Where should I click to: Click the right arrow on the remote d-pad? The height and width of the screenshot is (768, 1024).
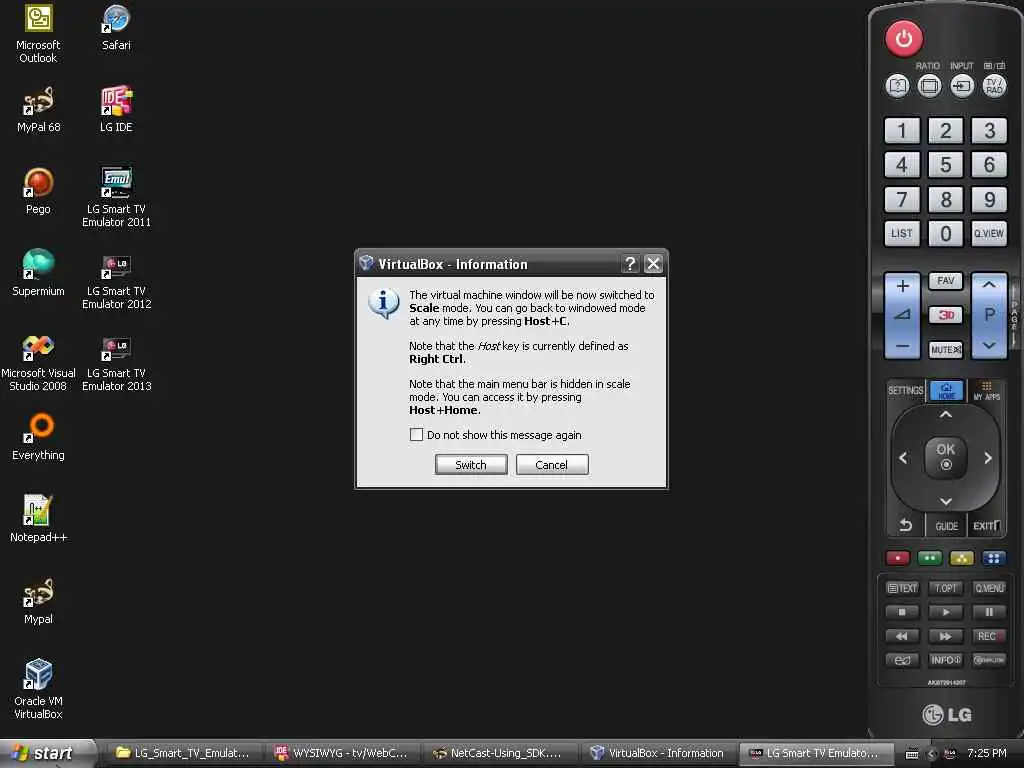[987, 458]
